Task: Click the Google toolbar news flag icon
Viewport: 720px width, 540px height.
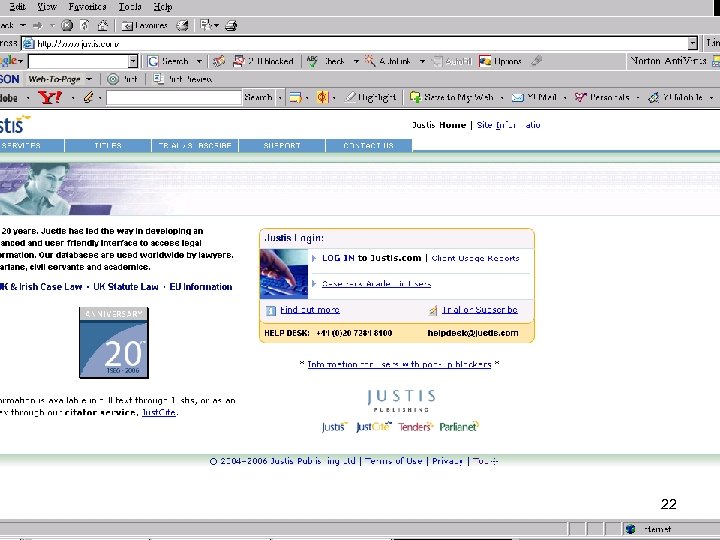Action: click(x=219, y=61)
